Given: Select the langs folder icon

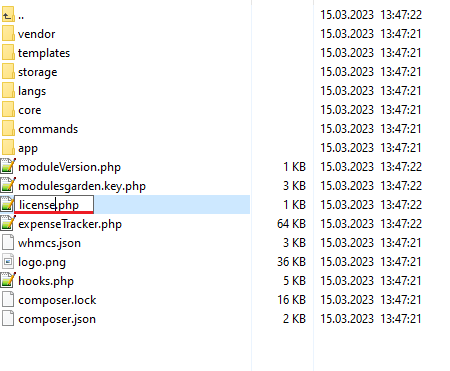Looking at the screenshot, I should click(x=8, y=91).
